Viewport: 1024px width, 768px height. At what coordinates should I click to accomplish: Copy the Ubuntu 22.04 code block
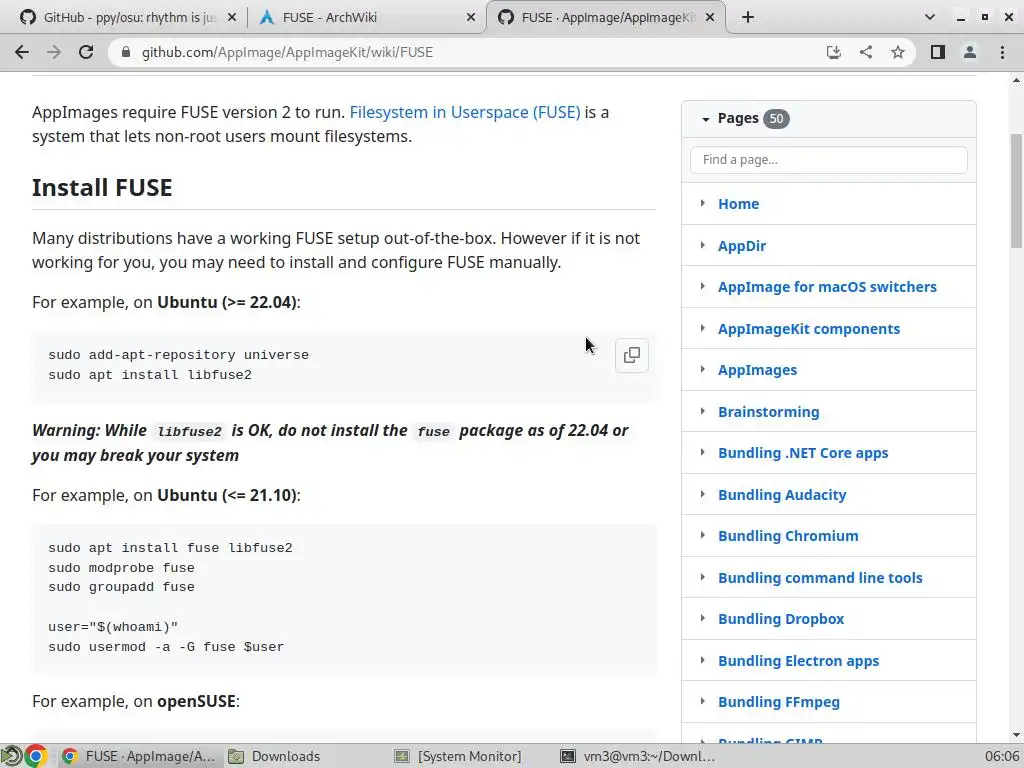point(632,355)
